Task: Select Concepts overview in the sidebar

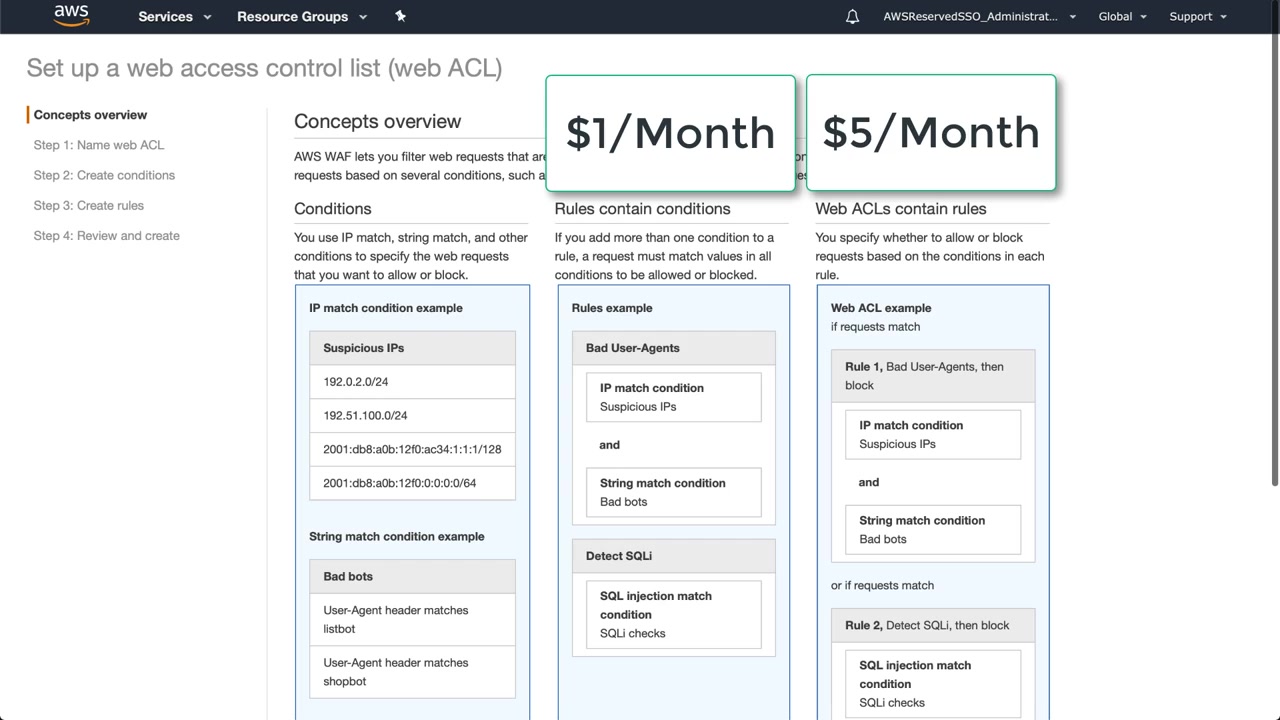Action: [90, 115]
